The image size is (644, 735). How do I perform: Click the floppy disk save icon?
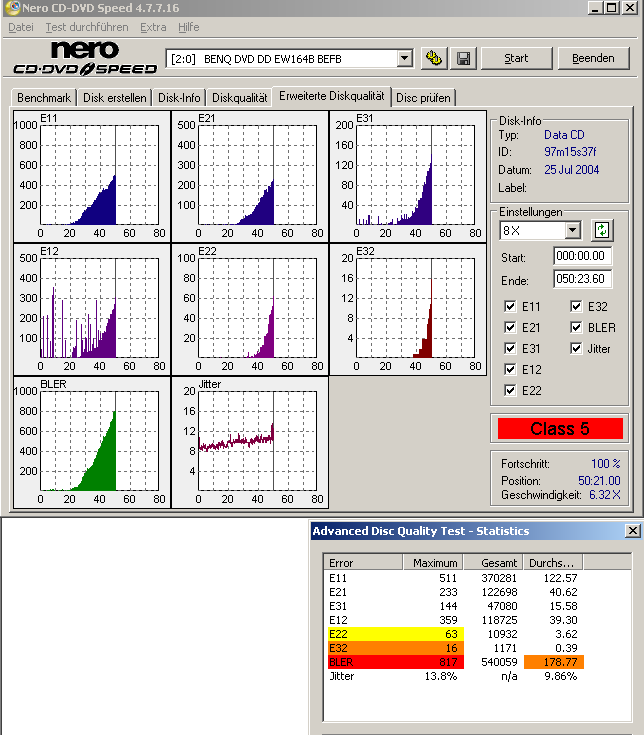coord(463,58)
